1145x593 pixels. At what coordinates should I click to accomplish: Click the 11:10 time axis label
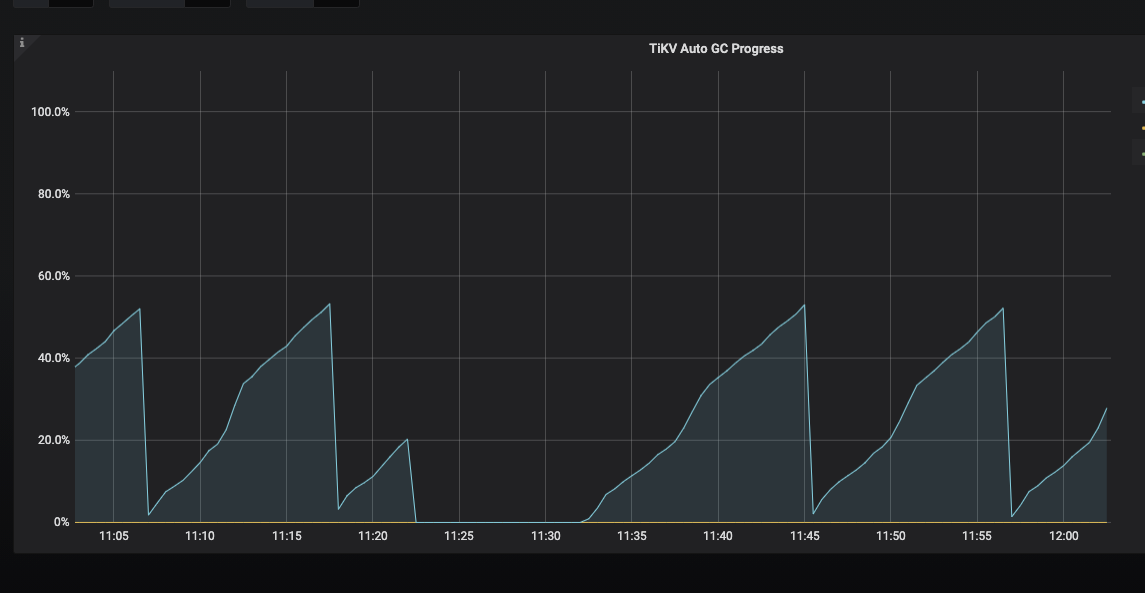click(199, 536)
